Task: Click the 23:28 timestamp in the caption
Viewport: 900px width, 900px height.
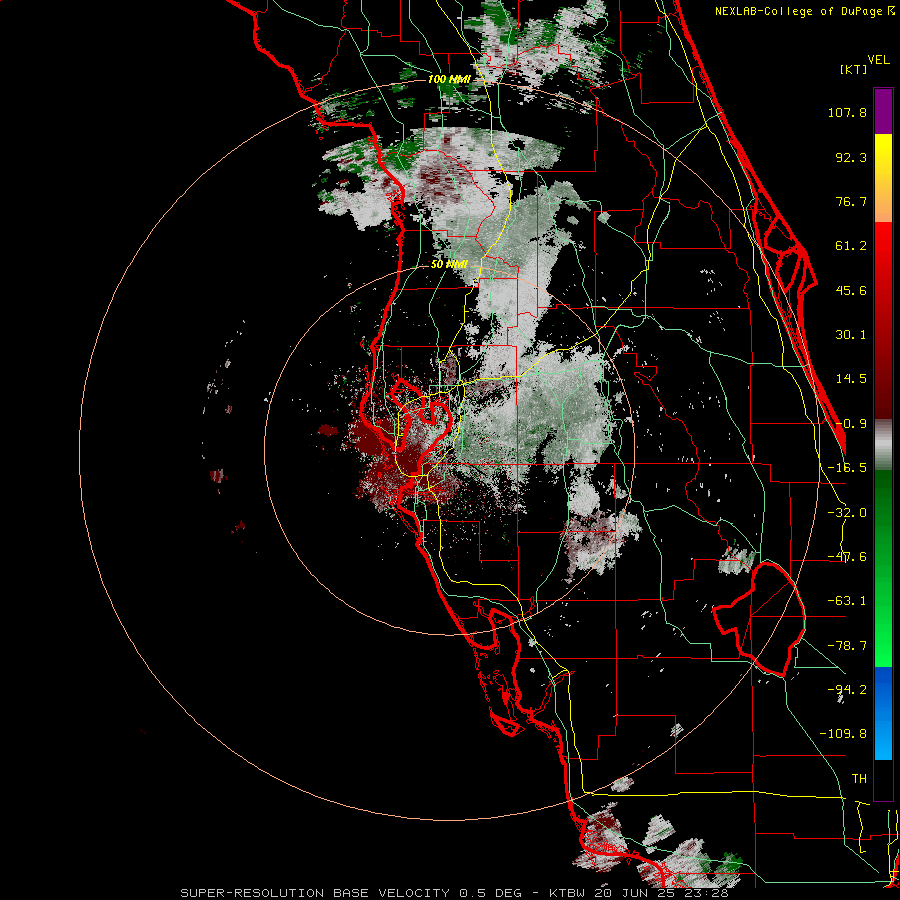Action: (x=708, y=893)
